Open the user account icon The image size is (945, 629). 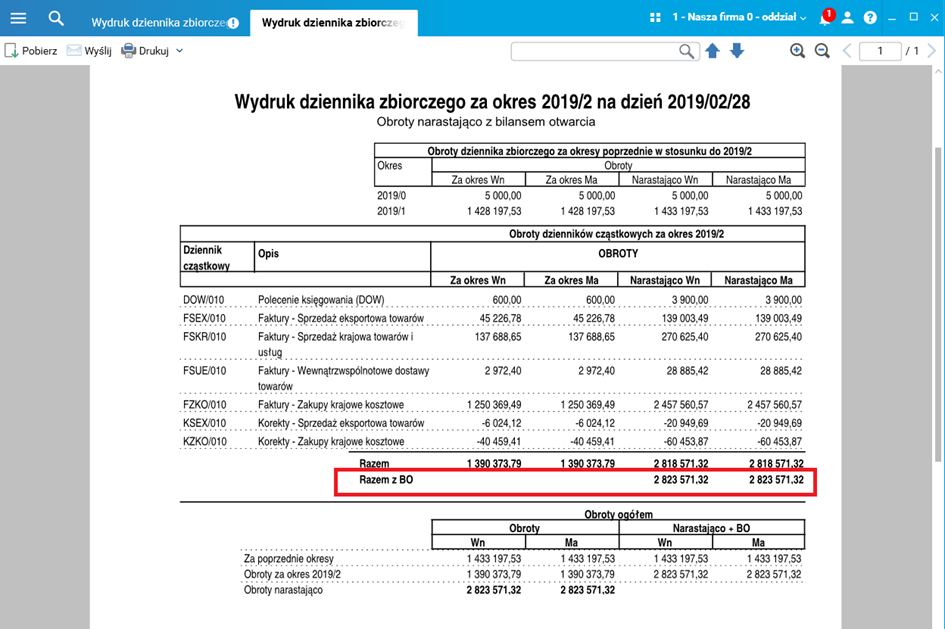coord(847,17)
